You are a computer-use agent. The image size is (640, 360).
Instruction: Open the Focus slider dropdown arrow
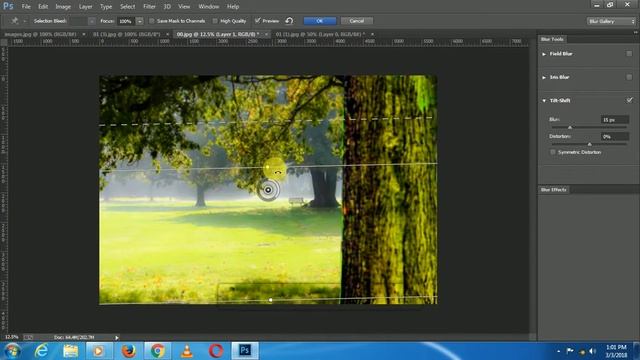click(x=140, y=21)
